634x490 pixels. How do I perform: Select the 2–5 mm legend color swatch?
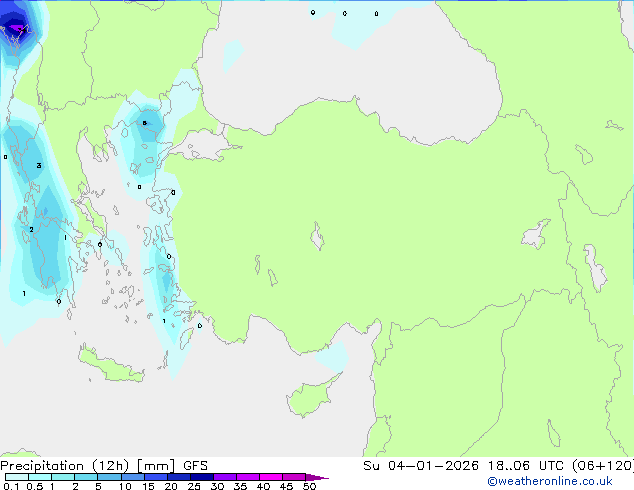click(86, 477)
